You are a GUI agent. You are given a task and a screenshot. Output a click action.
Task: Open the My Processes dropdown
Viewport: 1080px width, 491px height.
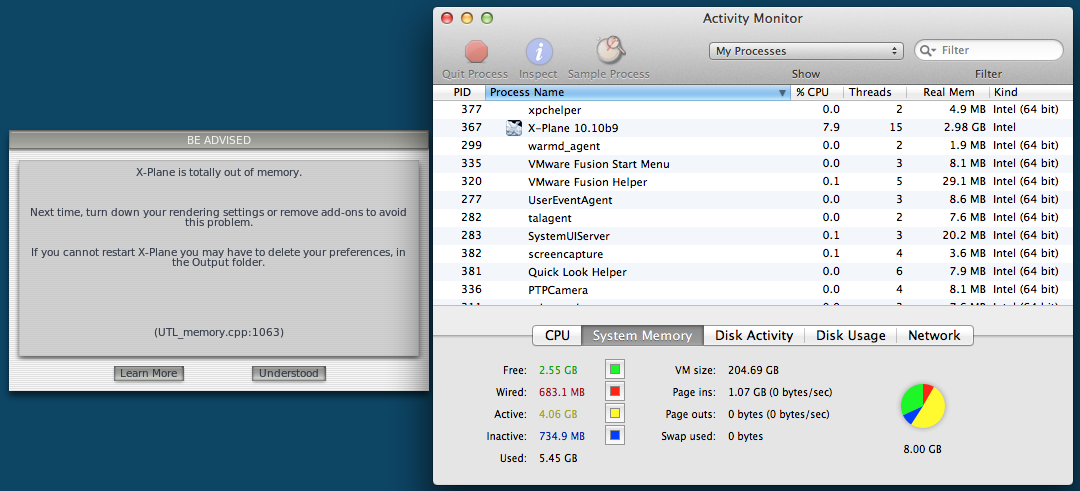[805, 51]
